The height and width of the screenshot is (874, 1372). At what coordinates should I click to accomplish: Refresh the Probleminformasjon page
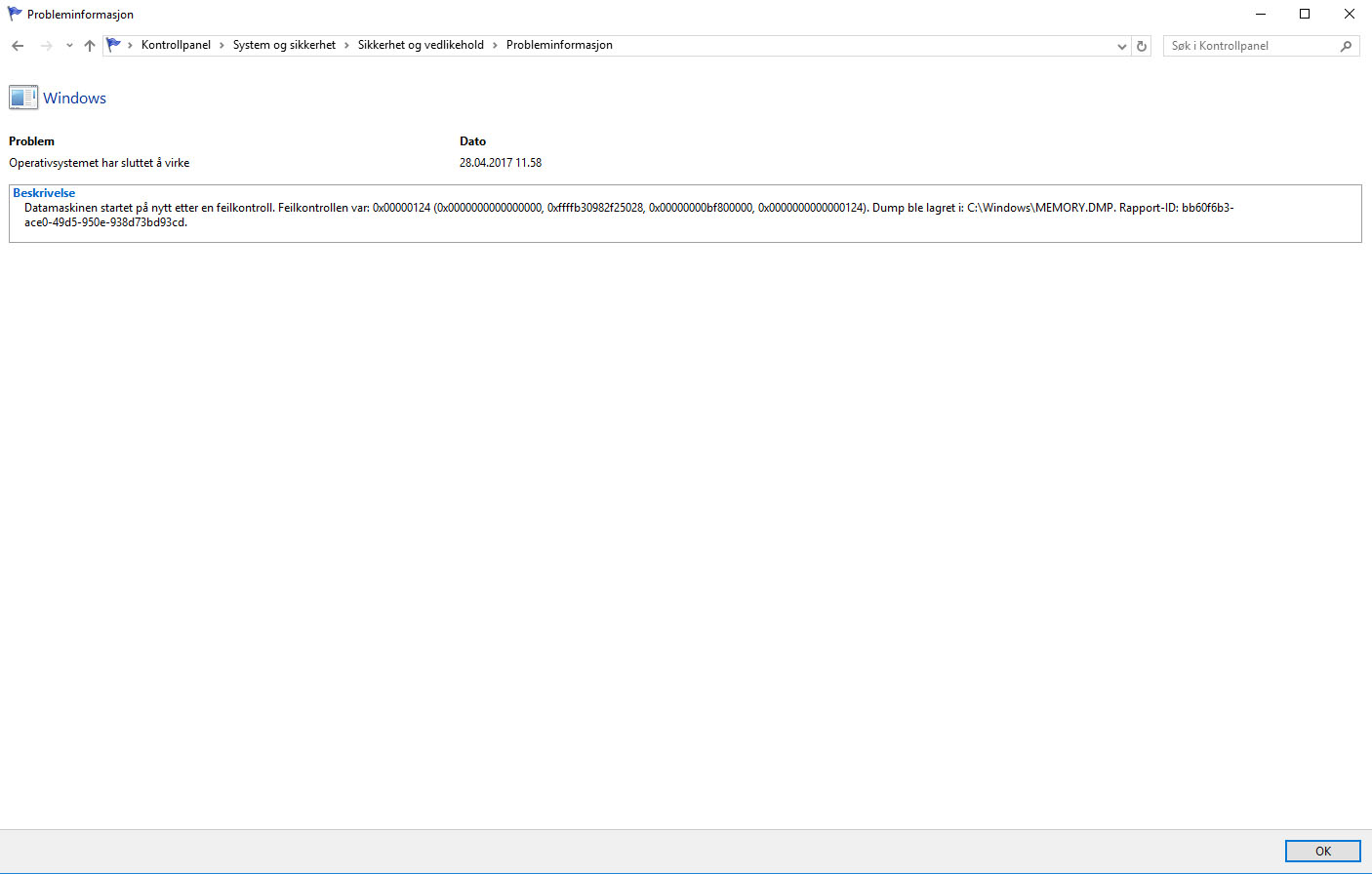1141,46
